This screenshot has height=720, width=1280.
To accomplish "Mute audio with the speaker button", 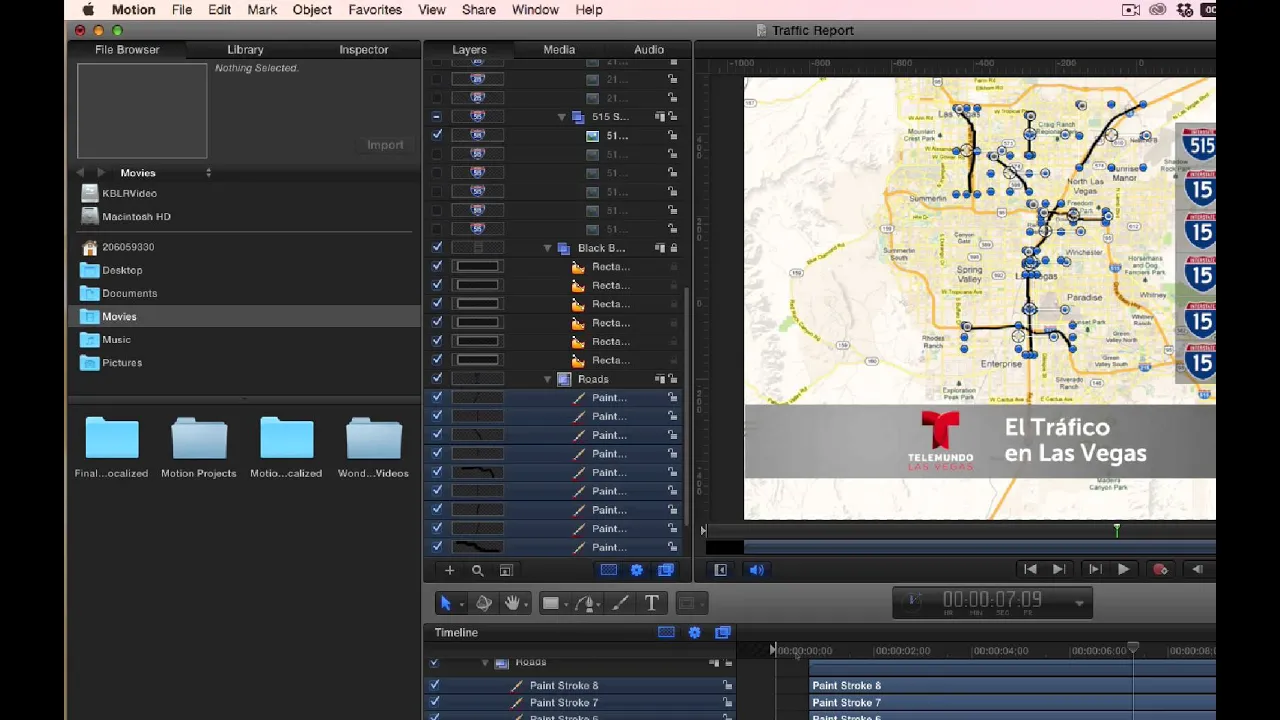I will point(757,570).
